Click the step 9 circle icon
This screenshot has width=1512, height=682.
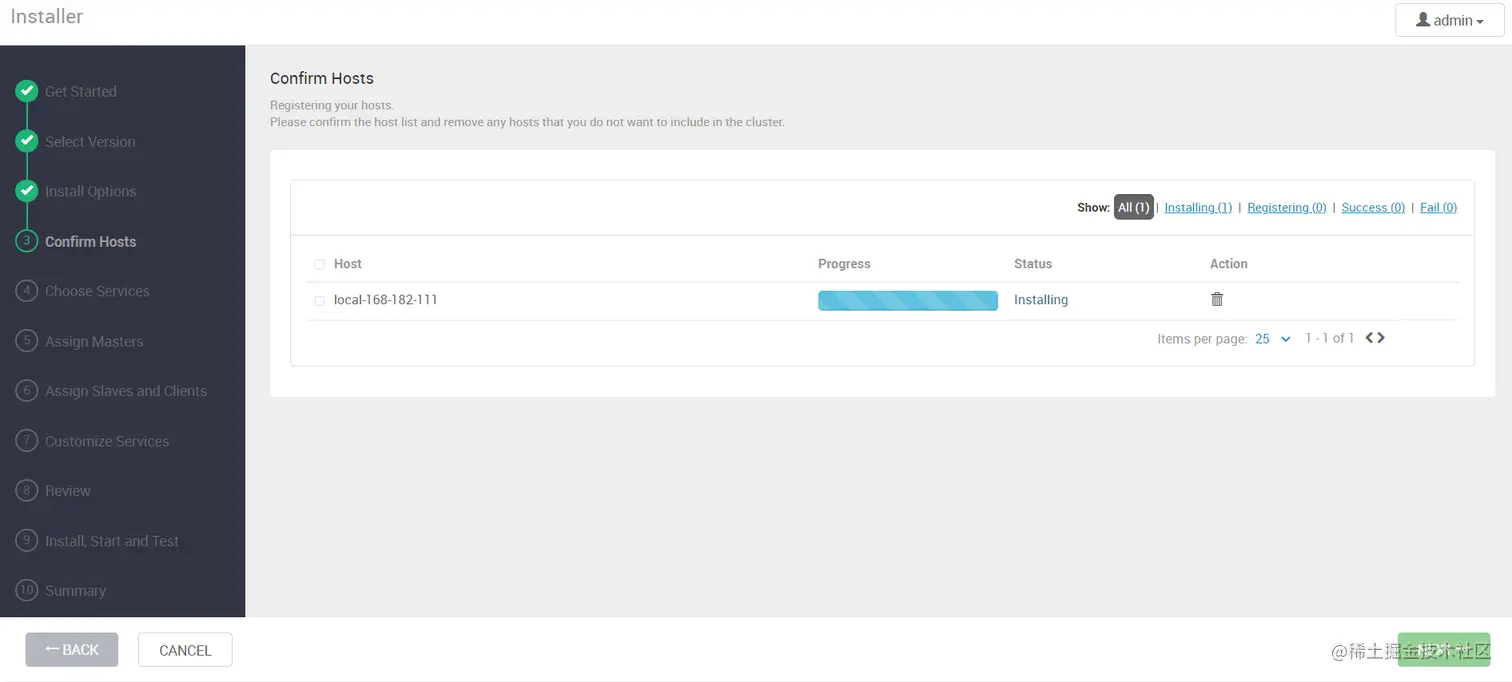click(27, 541)
